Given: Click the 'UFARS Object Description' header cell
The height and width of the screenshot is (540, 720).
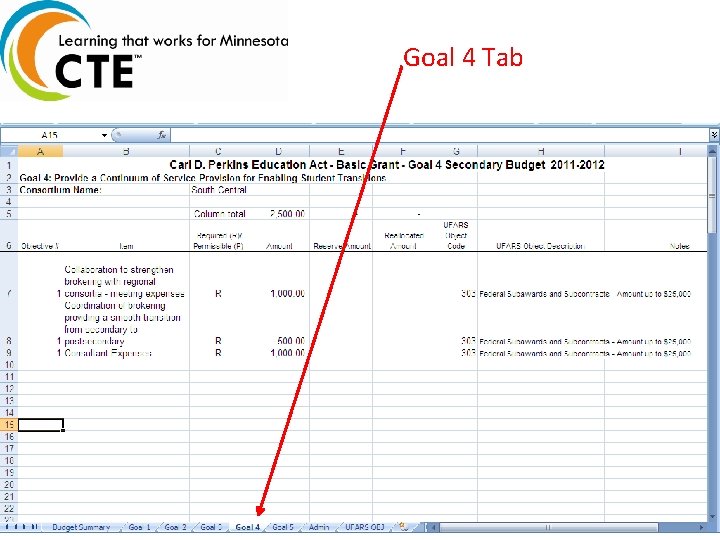Looking at the screenshot, I should pyautogui.click(x=541, y=246).
